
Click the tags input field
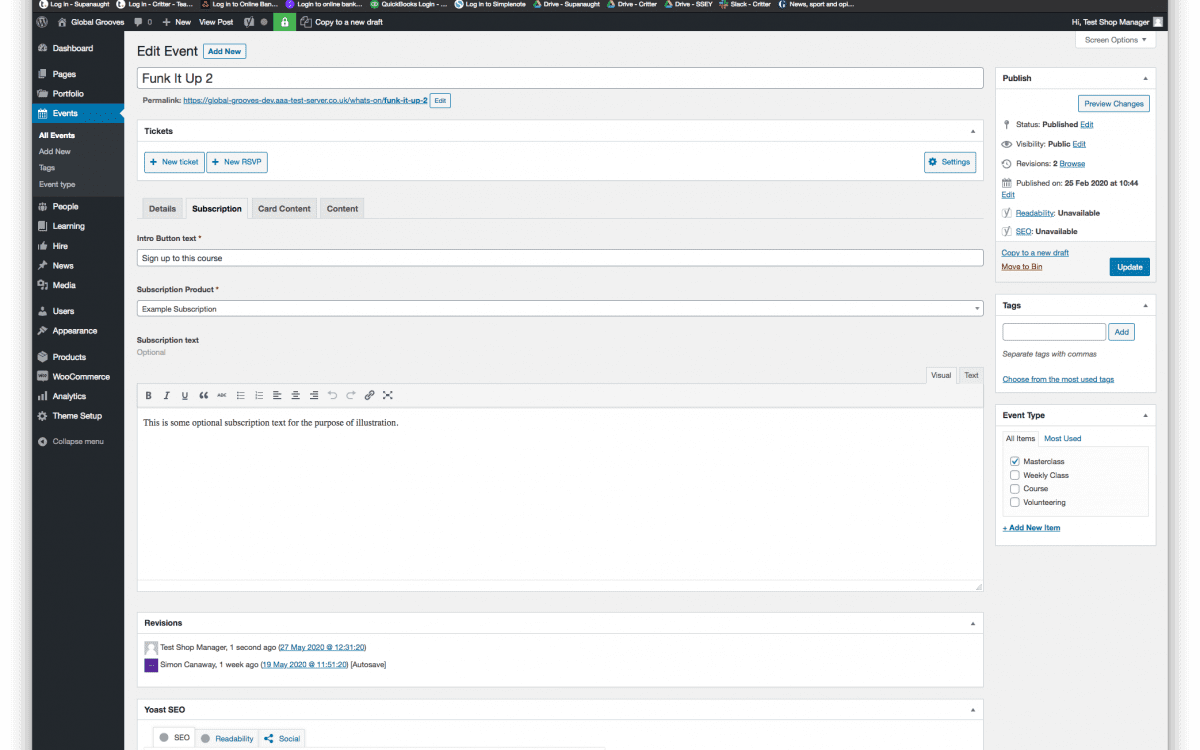pos(1054,332)
